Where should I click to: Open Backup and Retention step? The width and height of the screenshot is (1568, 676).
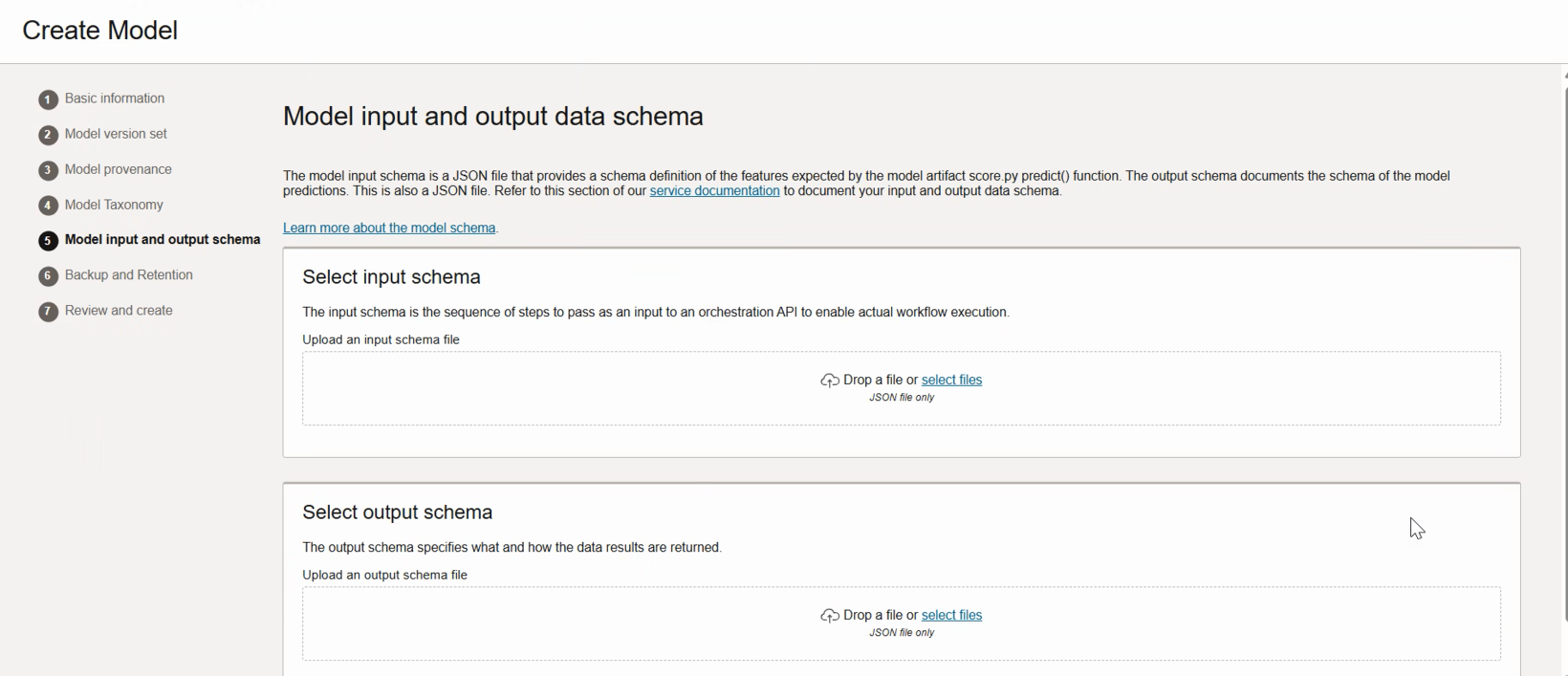click(x=129, y=275)
